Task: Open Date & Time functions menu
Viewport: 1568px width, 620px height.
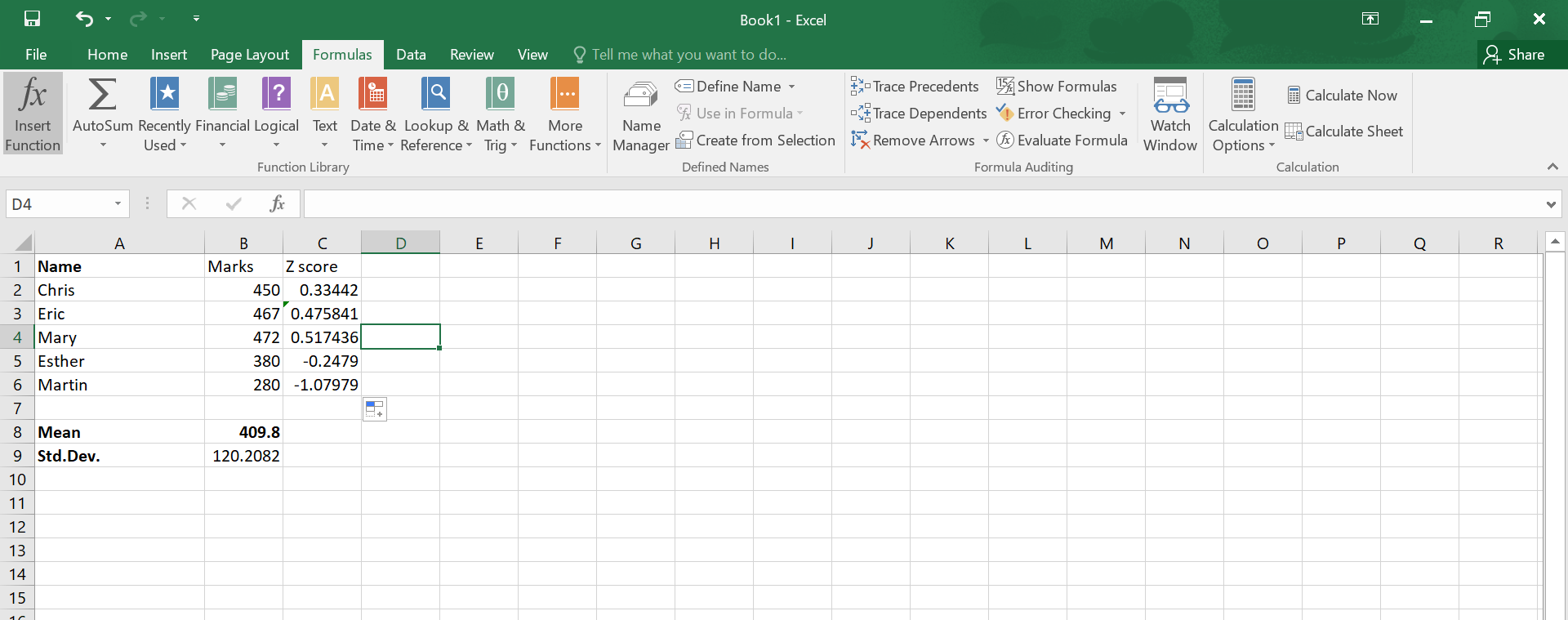Action: [373, 114]
